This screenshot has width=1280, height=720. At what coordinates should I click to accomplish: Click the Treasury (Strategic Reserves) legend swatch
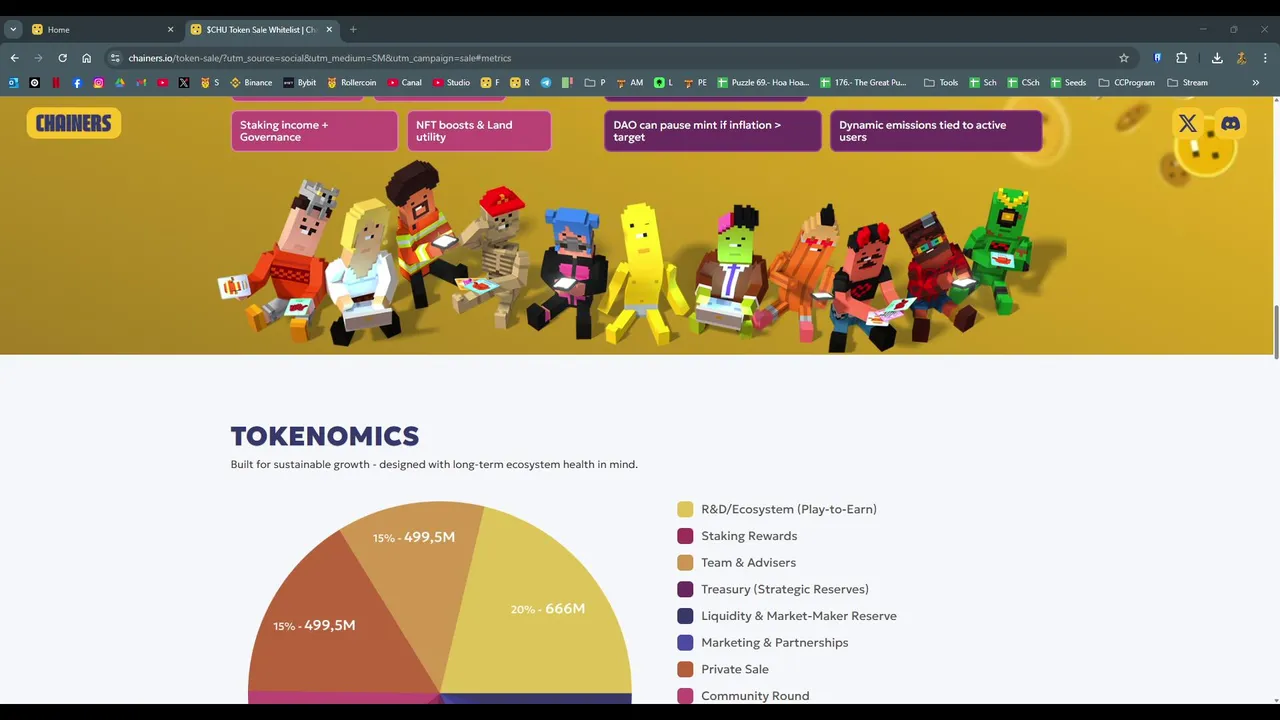tap(685, 589)
